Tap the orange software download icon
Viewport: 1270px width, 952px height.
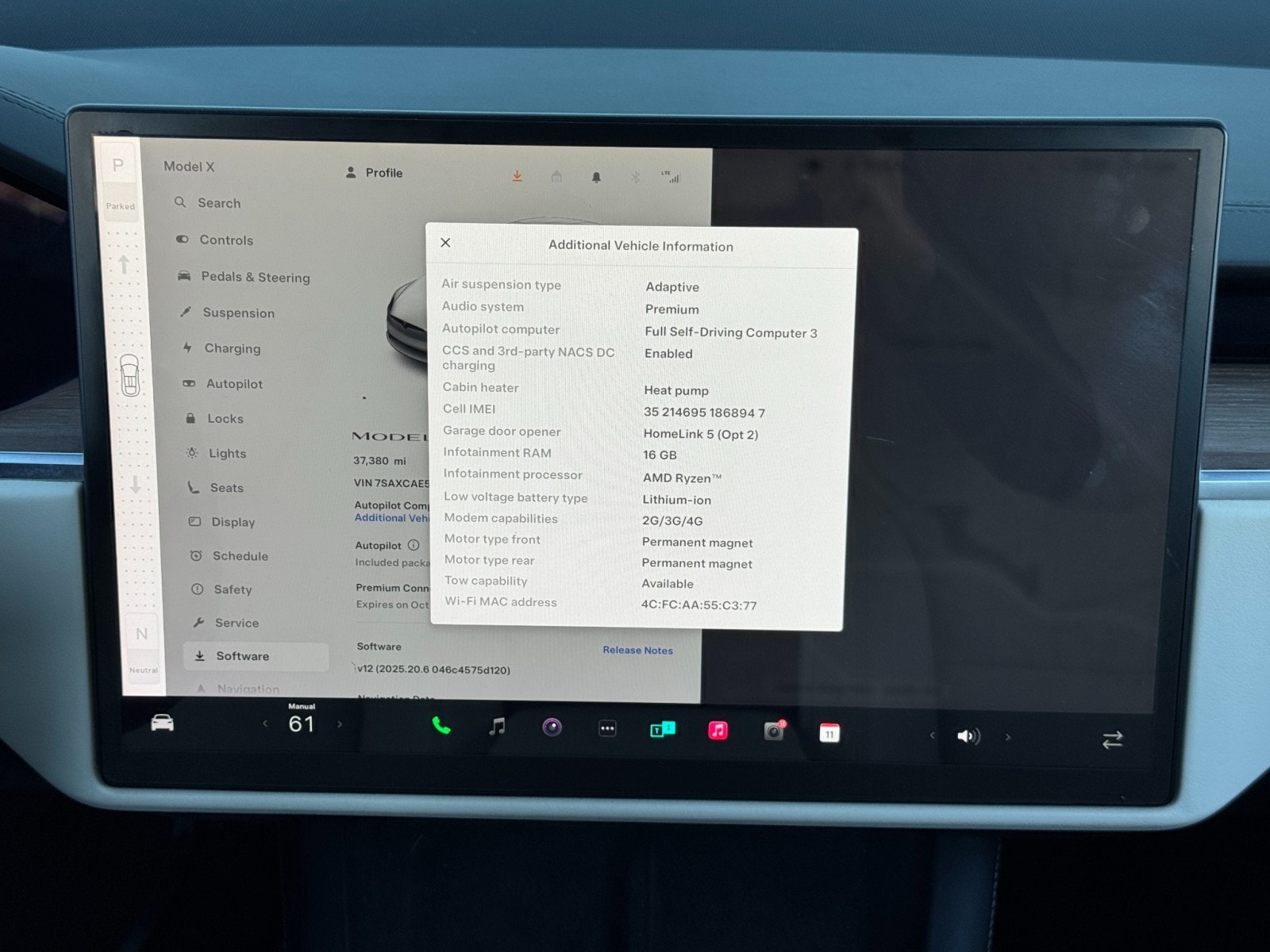(517, 175)
